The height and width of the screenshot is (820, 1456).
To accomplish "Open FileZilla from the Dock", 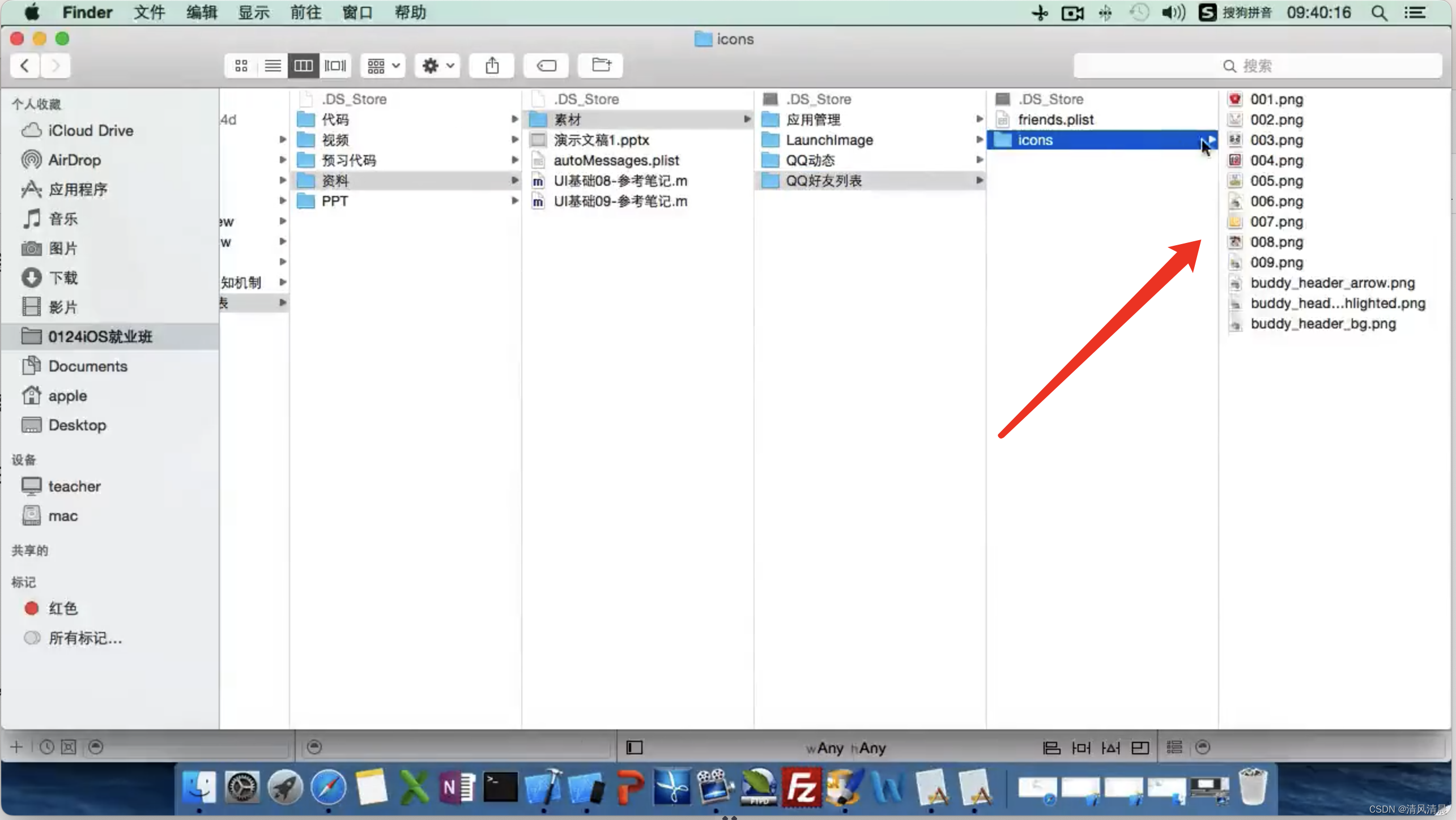I will tap(801, 787).
